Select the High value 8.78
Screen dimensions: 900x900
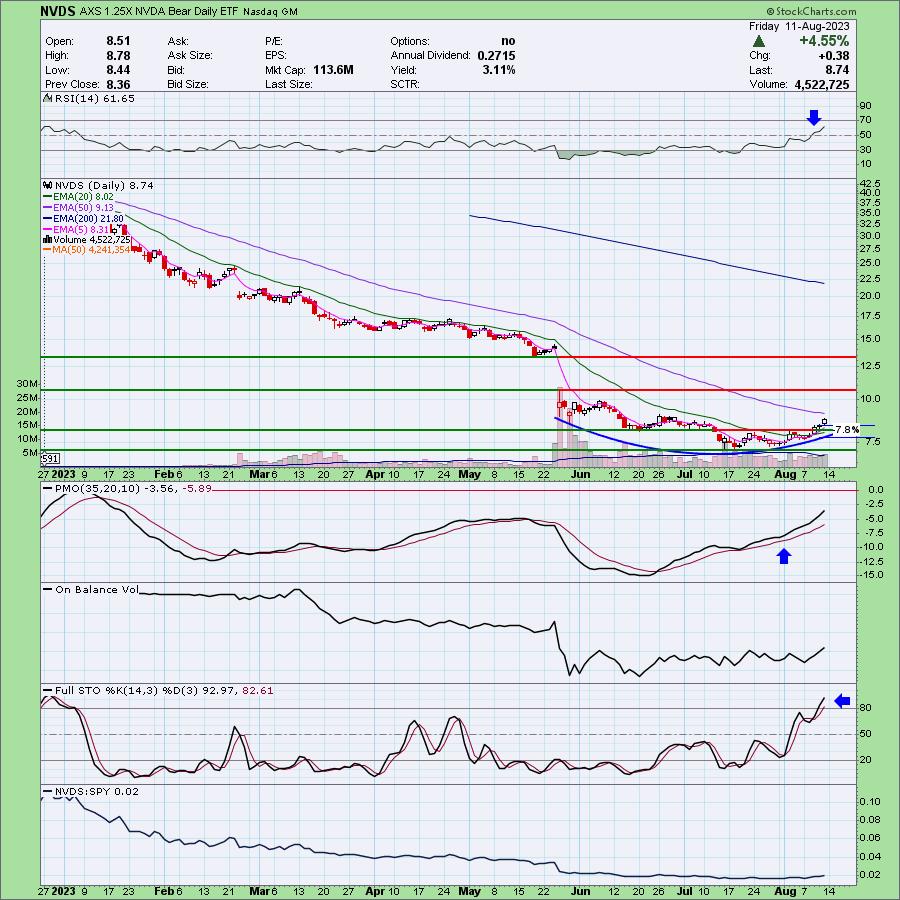[x=118, y=56]
